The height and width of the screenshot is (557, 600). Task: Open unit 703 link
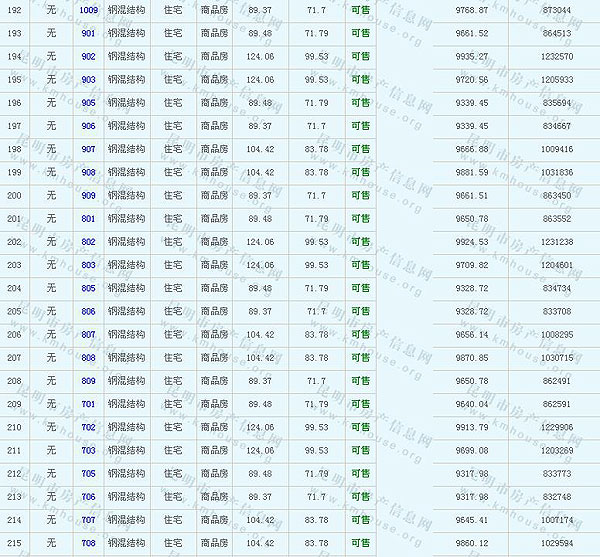[89, 450]
